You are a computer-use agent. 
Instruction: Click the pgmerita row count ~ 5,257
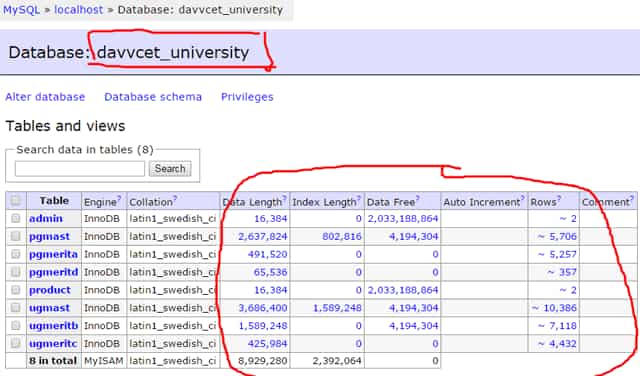(557, 254)
